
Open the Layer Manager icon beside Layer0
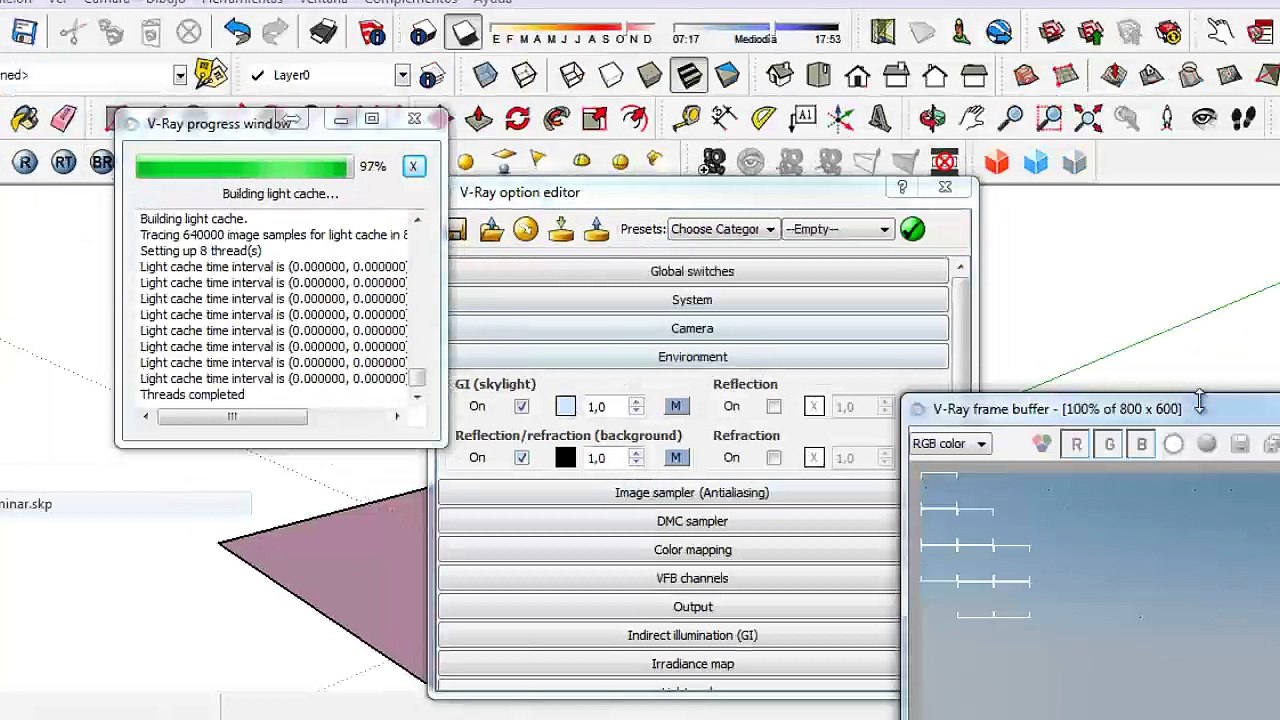click(432, 75)
